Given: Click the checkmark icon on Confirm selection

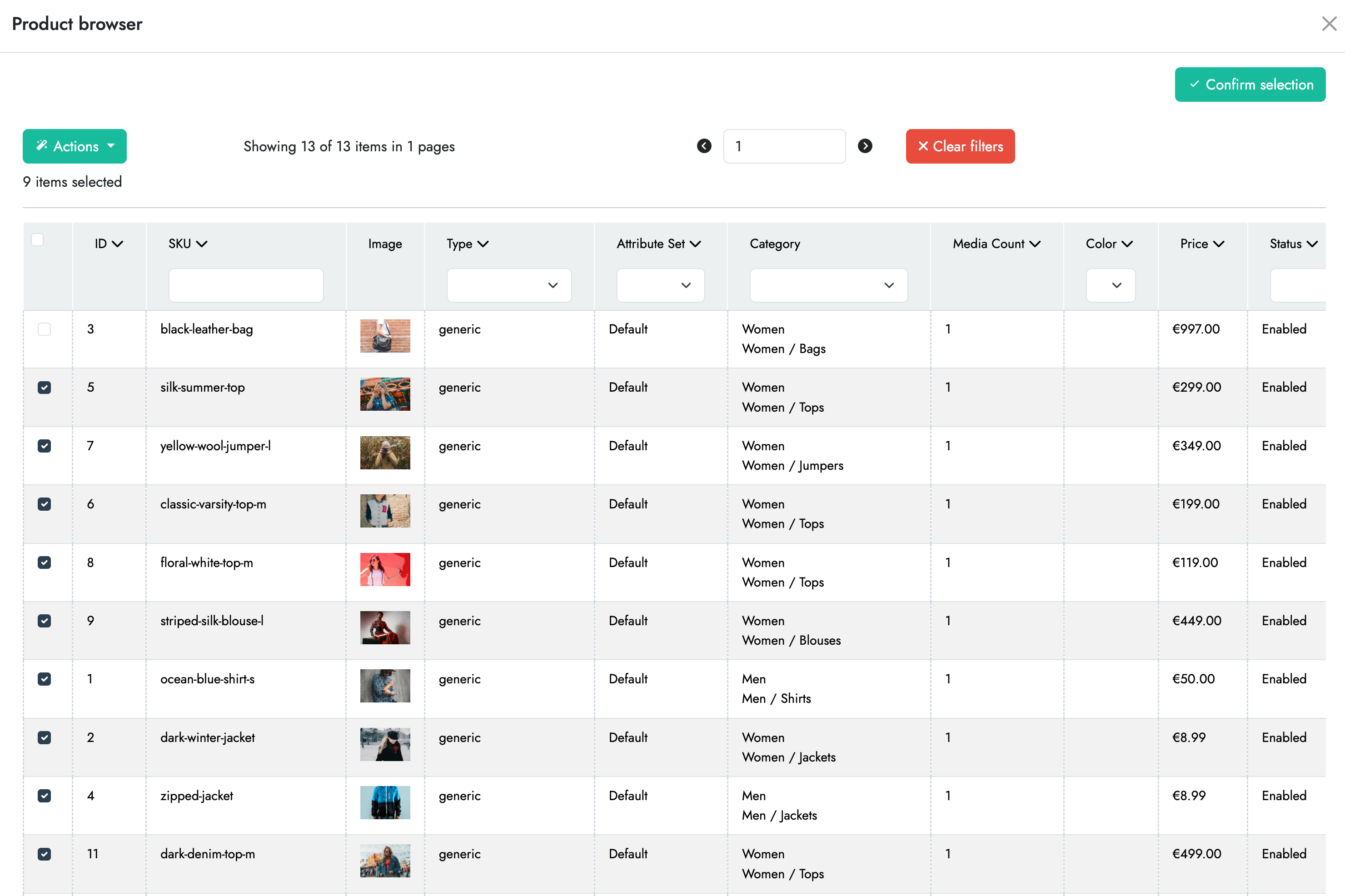Looking at the screenshot, I should point(1195,84).
